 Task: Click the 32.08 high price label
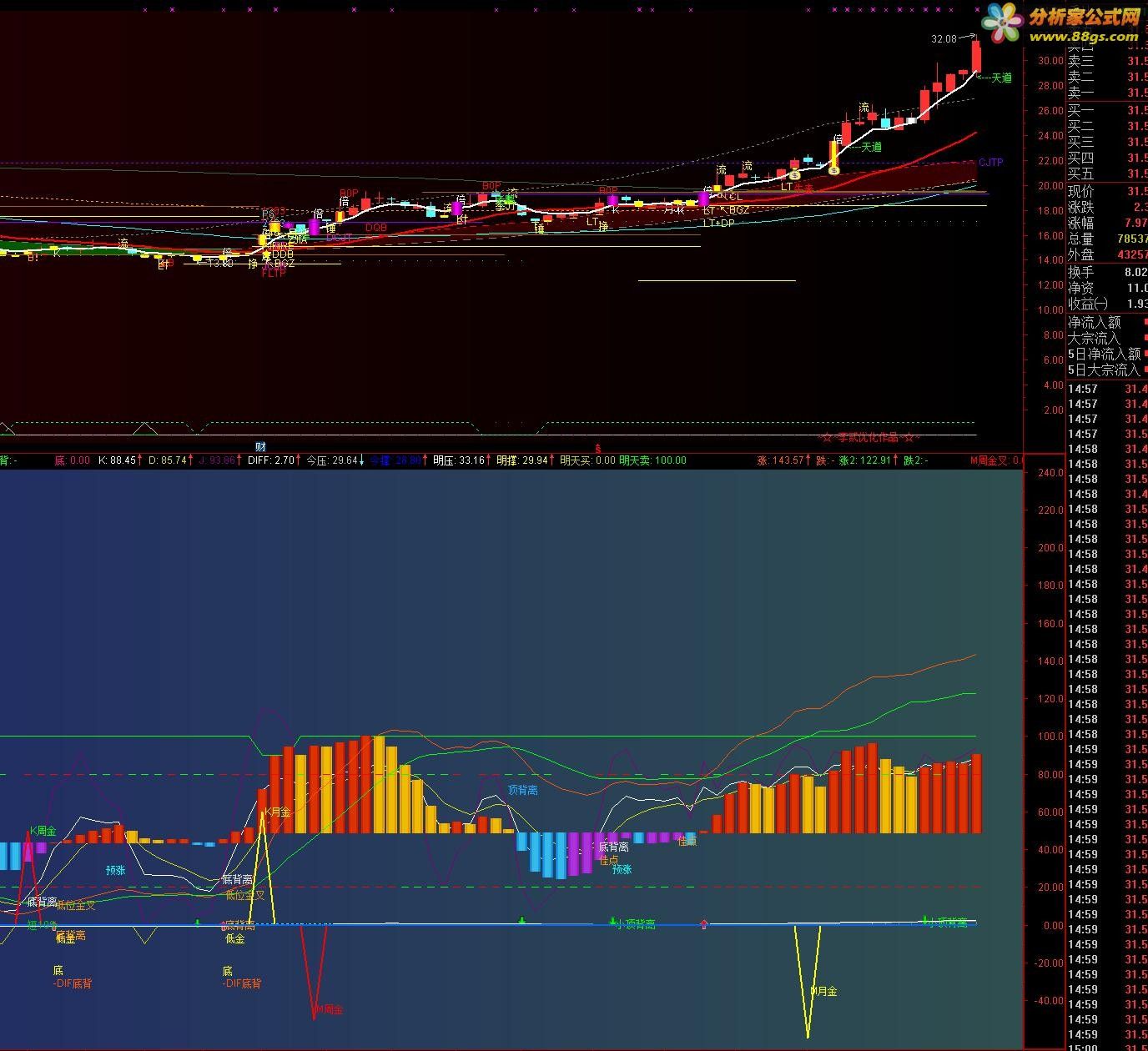944,38
